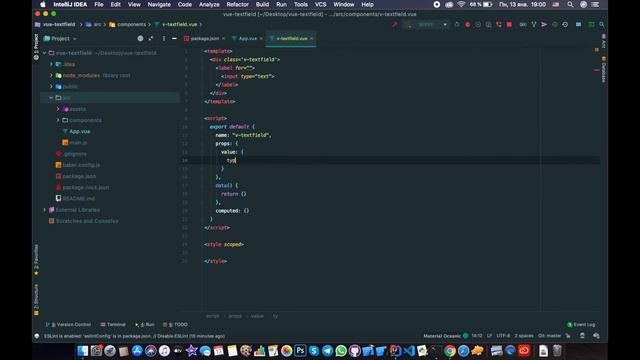The height and width of the screenshot is (360, 640).
Task: Click the Spotlight search icon in menu bar
Action: pos(570,4)
